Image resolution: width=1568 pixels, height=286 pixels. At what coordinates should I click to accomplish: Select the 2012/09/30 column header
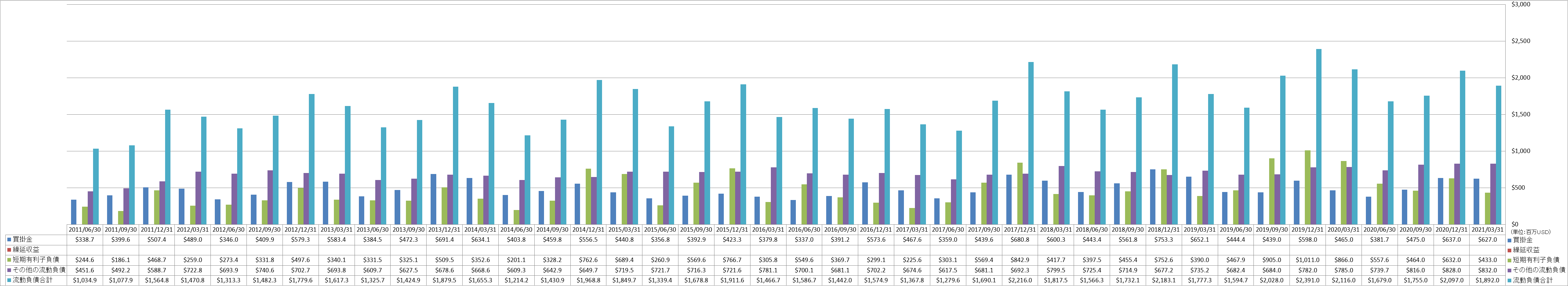pos(264,230)
